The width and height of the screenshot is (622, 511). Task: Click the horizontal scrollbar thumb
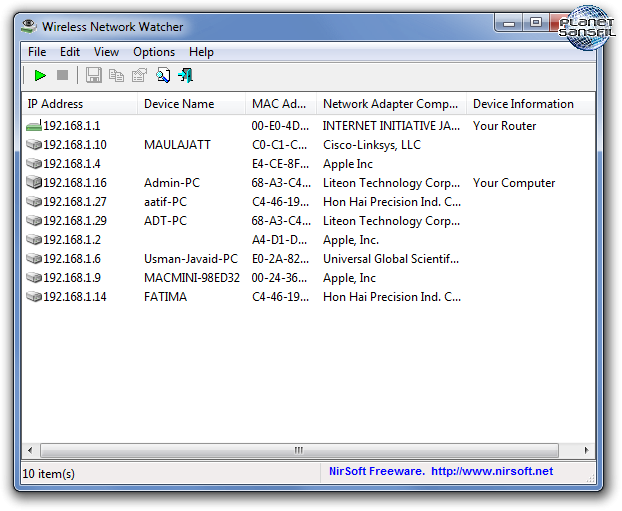pos(299,450)
